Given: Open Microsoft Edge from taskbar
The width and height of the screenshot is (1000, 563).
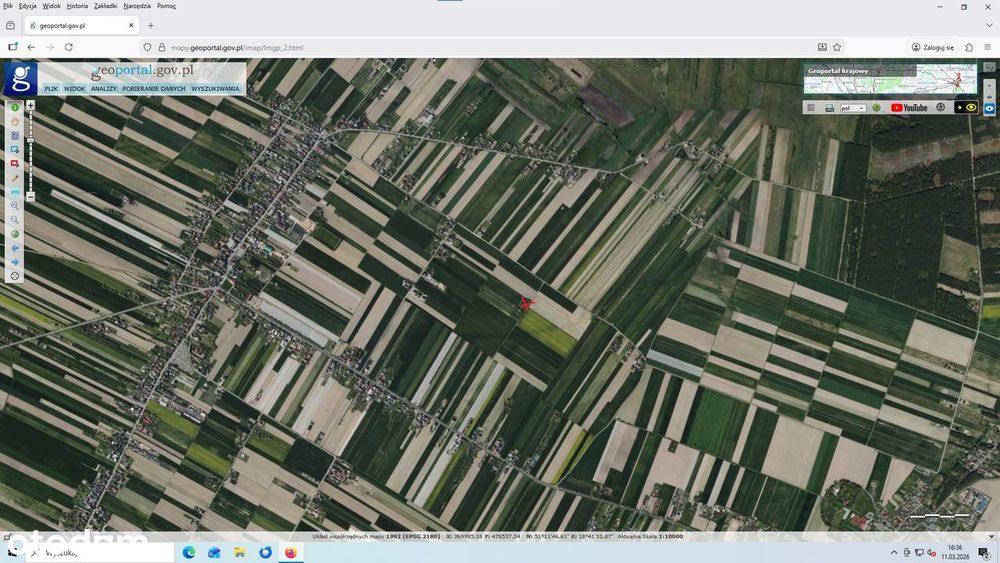Looking at the screenshot, I should [189, 552].
